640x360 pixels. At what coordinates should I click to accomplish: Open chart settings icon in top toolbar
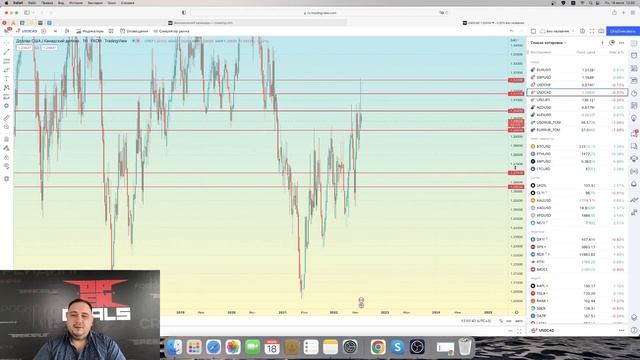582,31
